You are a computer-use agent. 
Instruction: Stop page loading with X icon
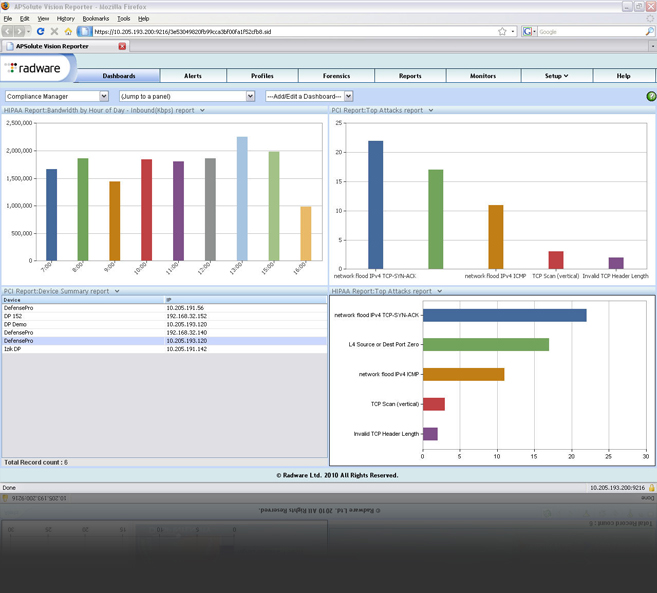[54, 31]
